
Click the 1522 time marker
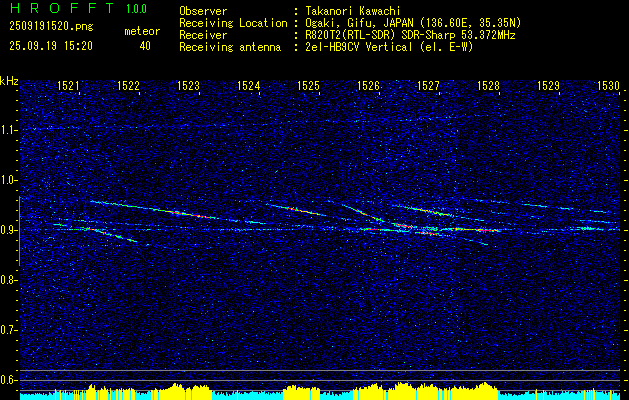click(128, 85)
